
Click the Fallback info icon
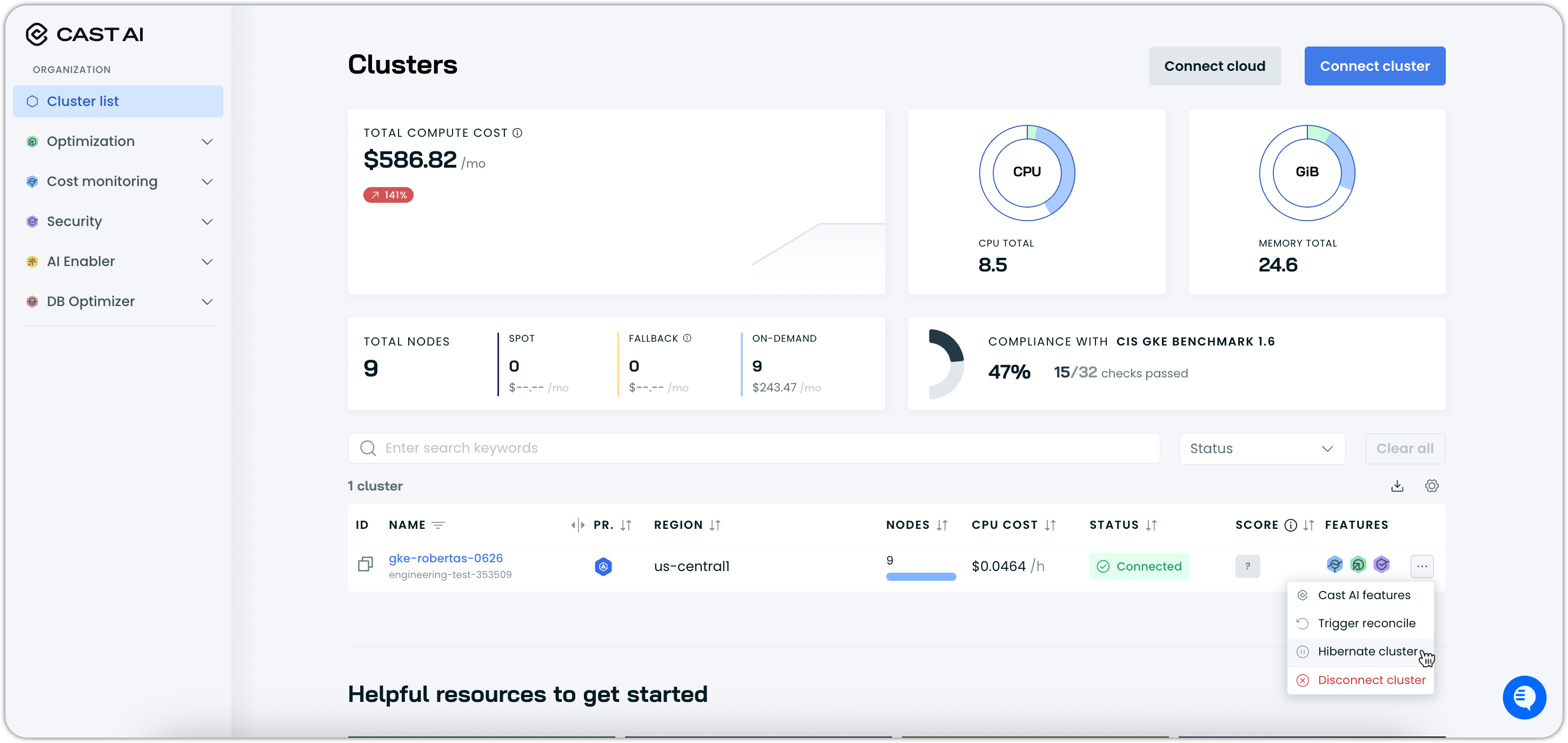(687, 338)
